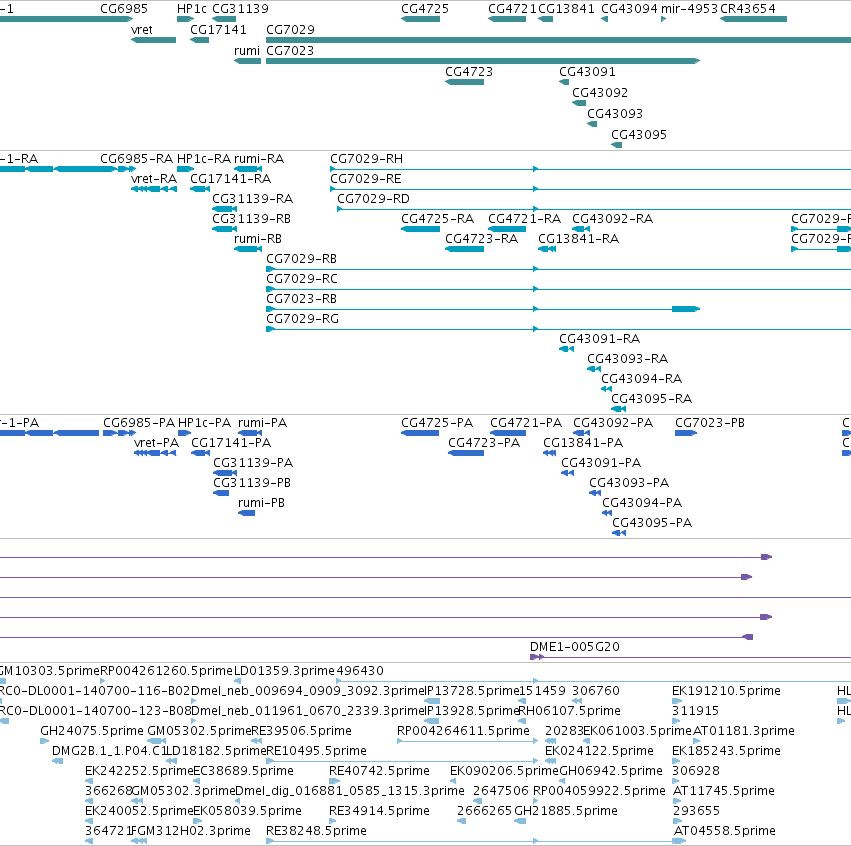Select the CG7023 gene bar
The image size is (851, 846).
483,61
